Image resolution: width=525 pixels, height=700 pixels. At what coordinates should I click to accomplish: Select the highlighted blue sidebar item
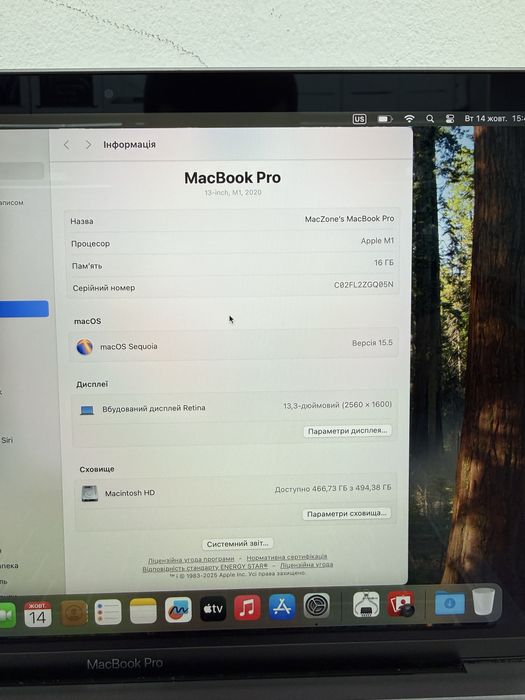point(24,309)
